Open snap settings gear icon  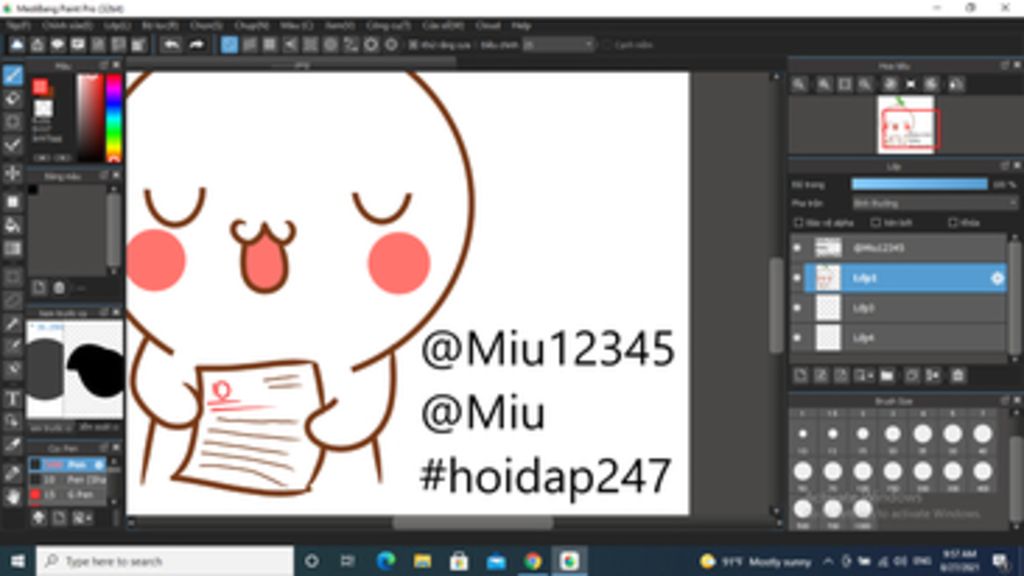pos(392,44)
